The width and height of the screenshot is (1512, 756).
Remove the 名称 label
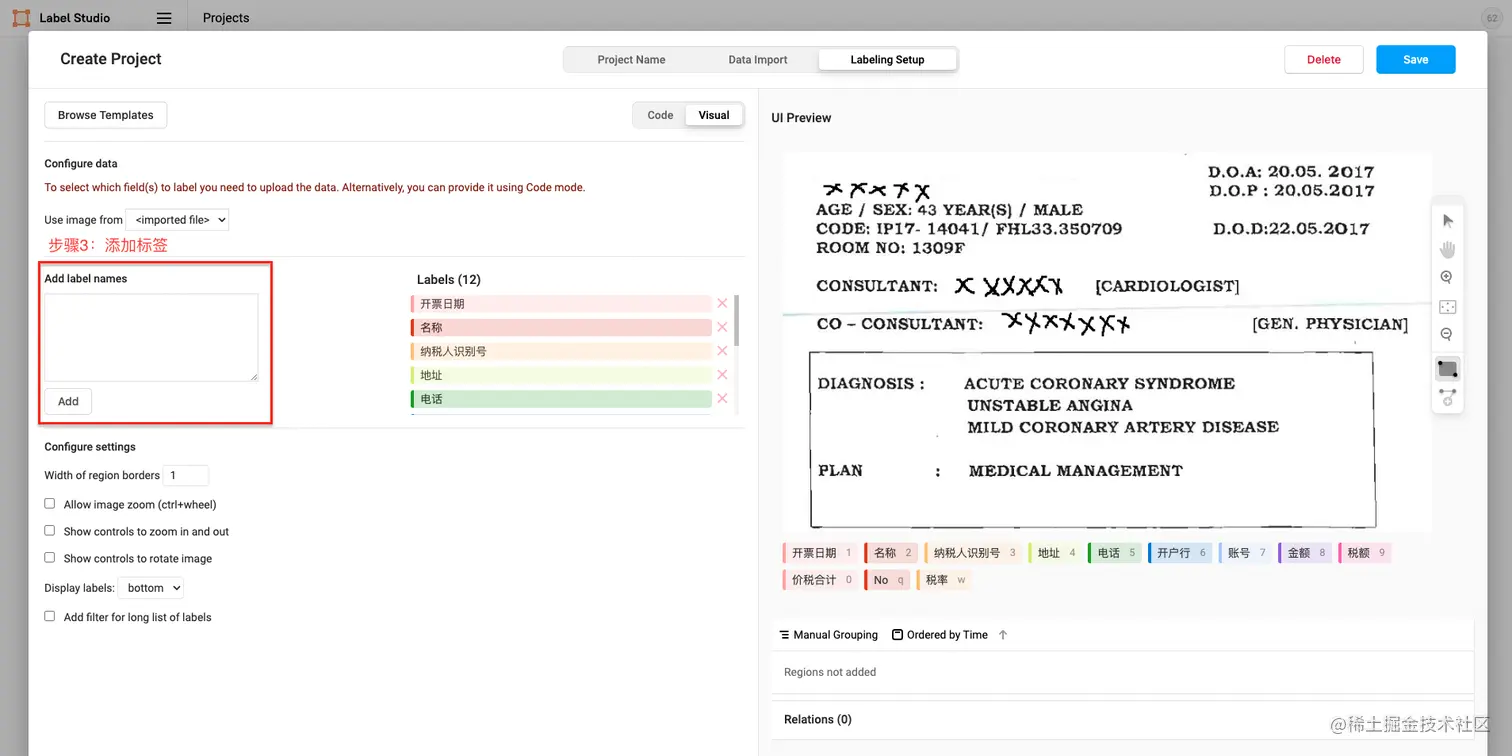pyautogui.click(x=722, y=327)
